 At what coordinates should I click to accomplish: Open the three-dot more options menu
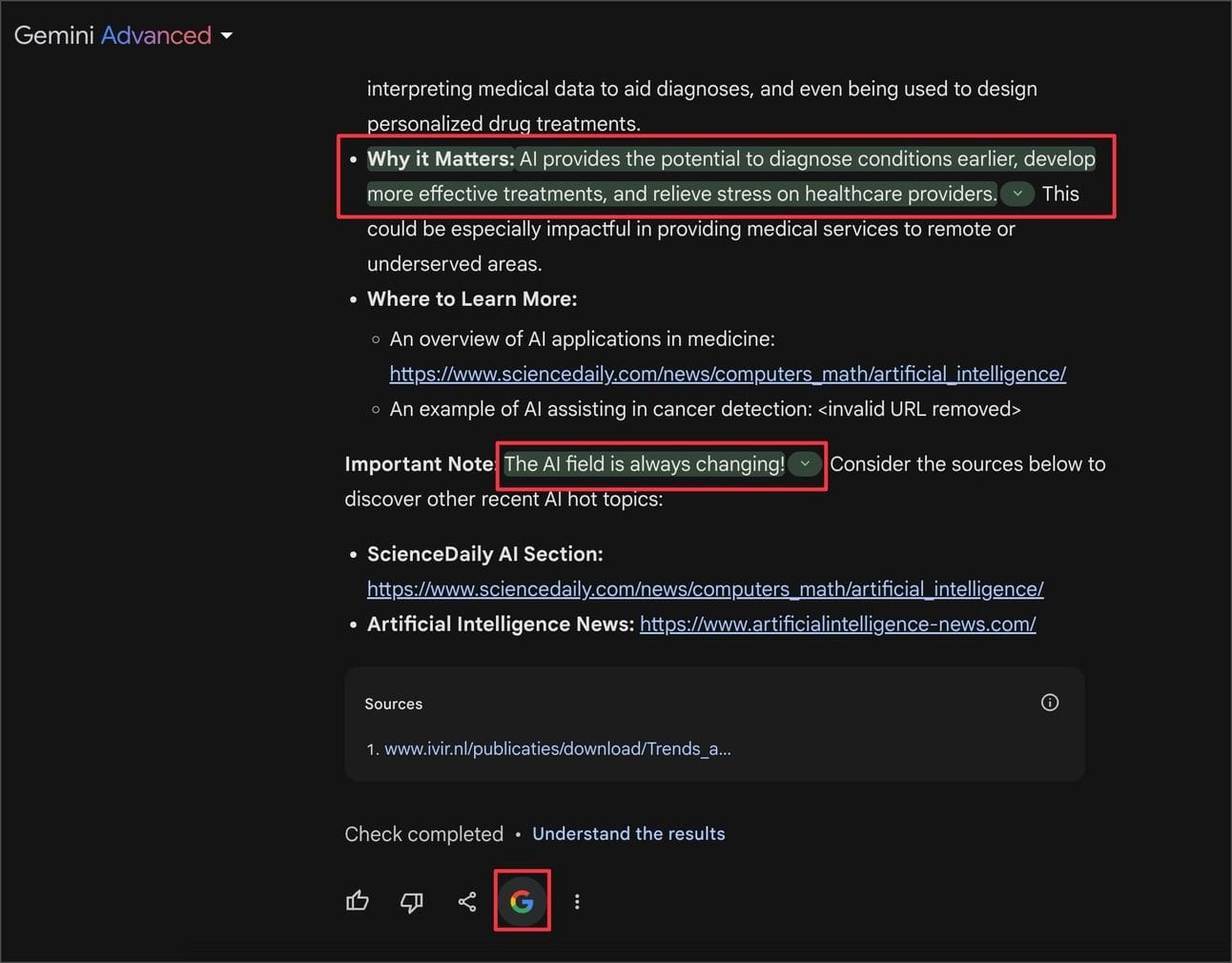tap(577, 901)
